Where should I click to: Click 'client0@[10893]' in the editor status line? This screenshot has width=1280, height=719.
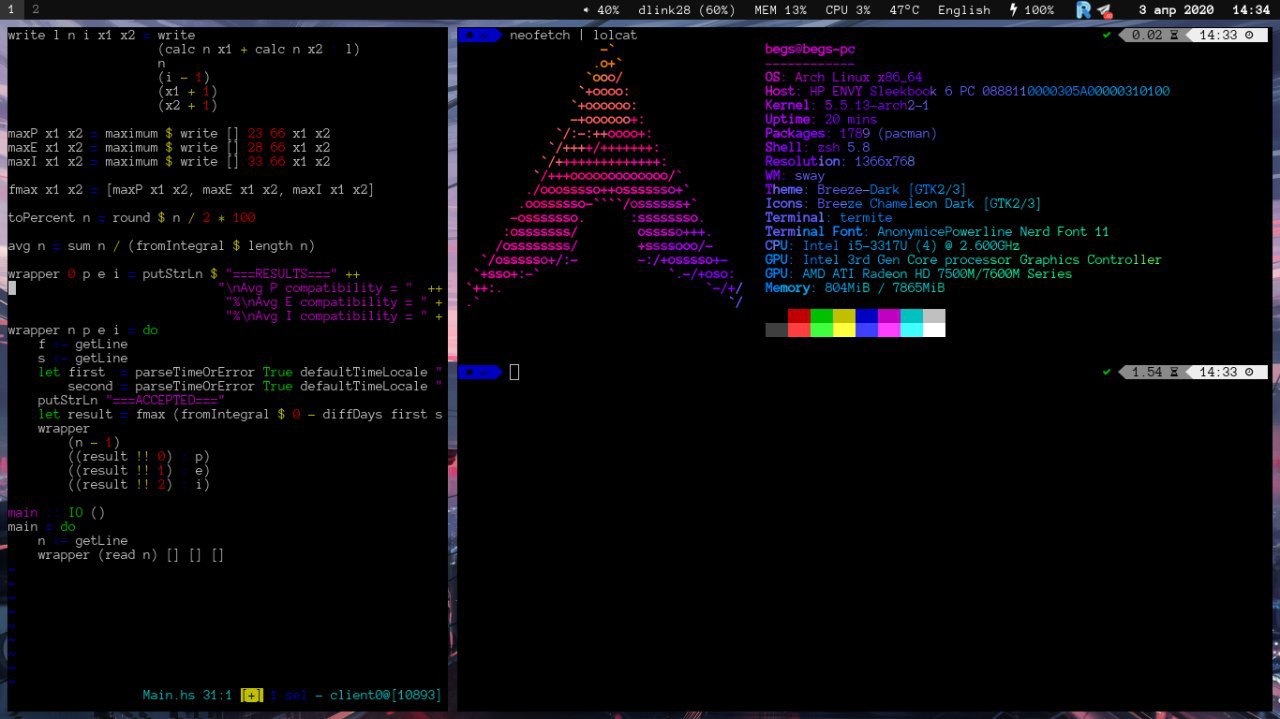[384, 694]
